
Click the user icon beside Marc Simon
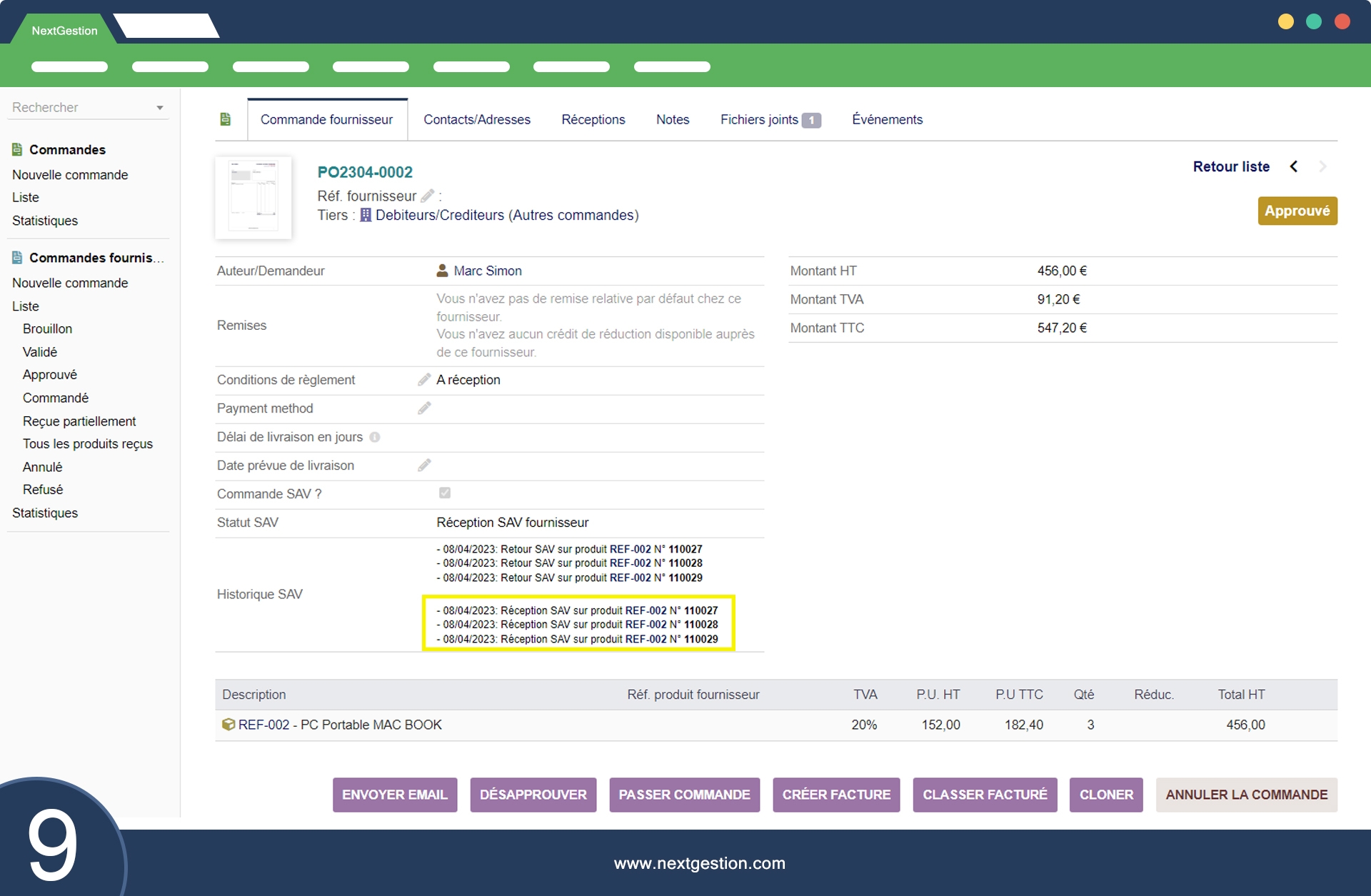tap(442, 271)
